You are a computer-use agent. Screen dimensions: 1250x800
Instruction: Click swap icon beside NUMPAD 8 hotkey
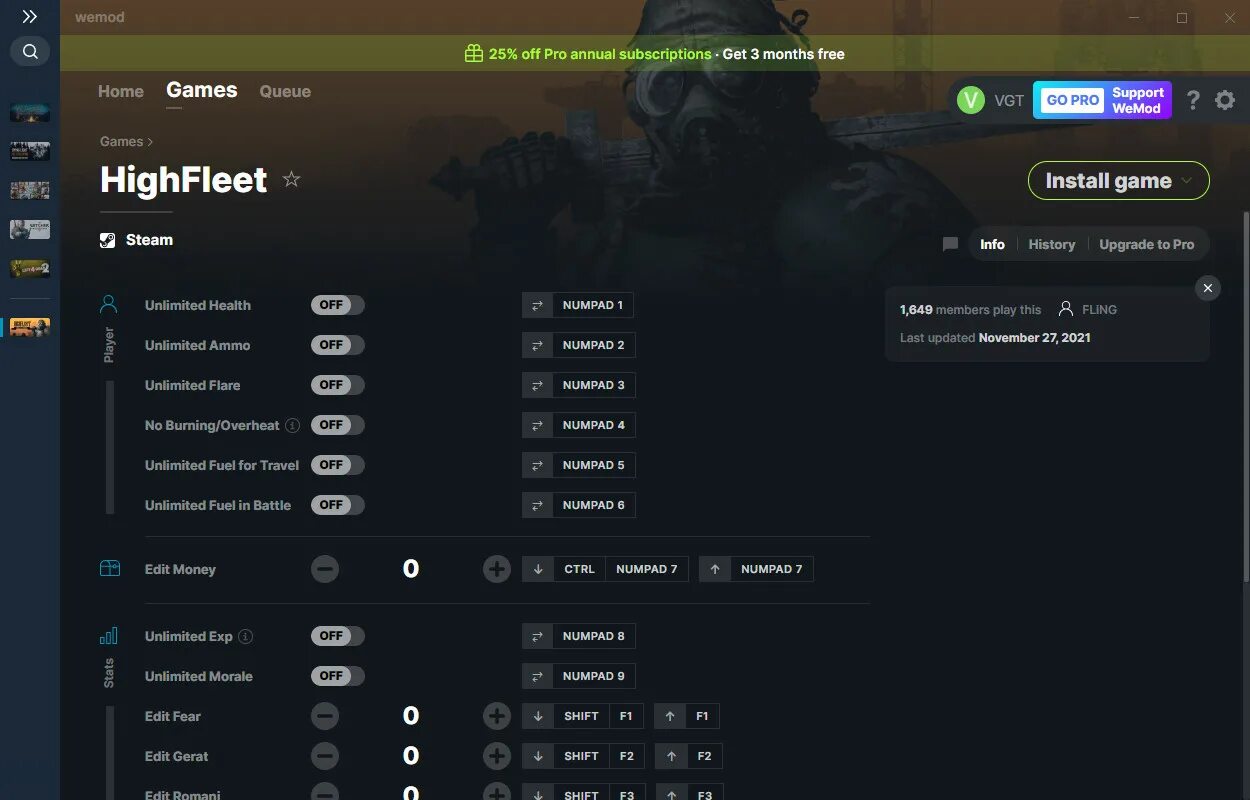(537, 636)
